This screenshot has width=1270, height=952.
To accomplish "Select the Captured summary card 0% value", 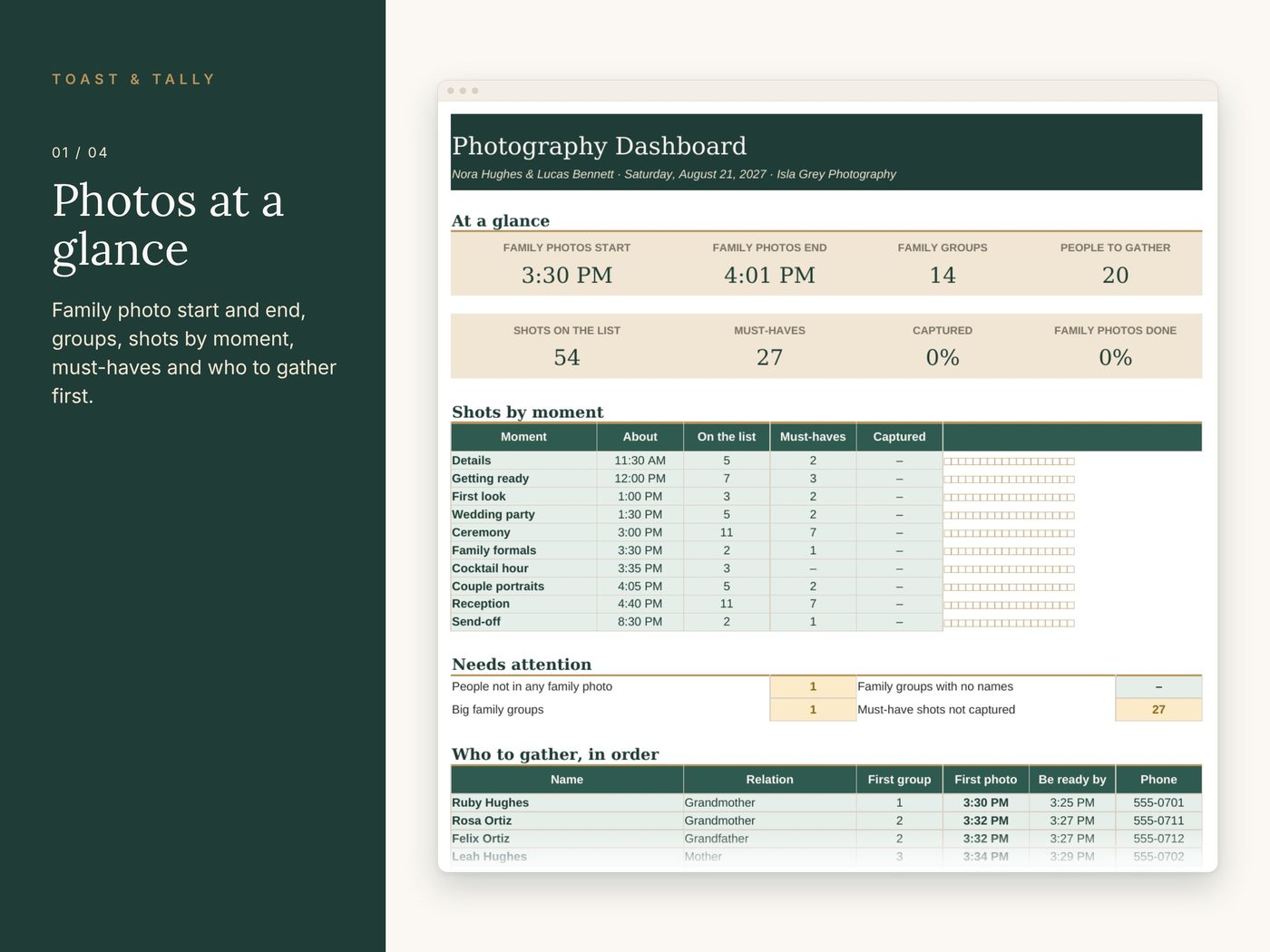I will pyautogui.click(x=943, y=357).
